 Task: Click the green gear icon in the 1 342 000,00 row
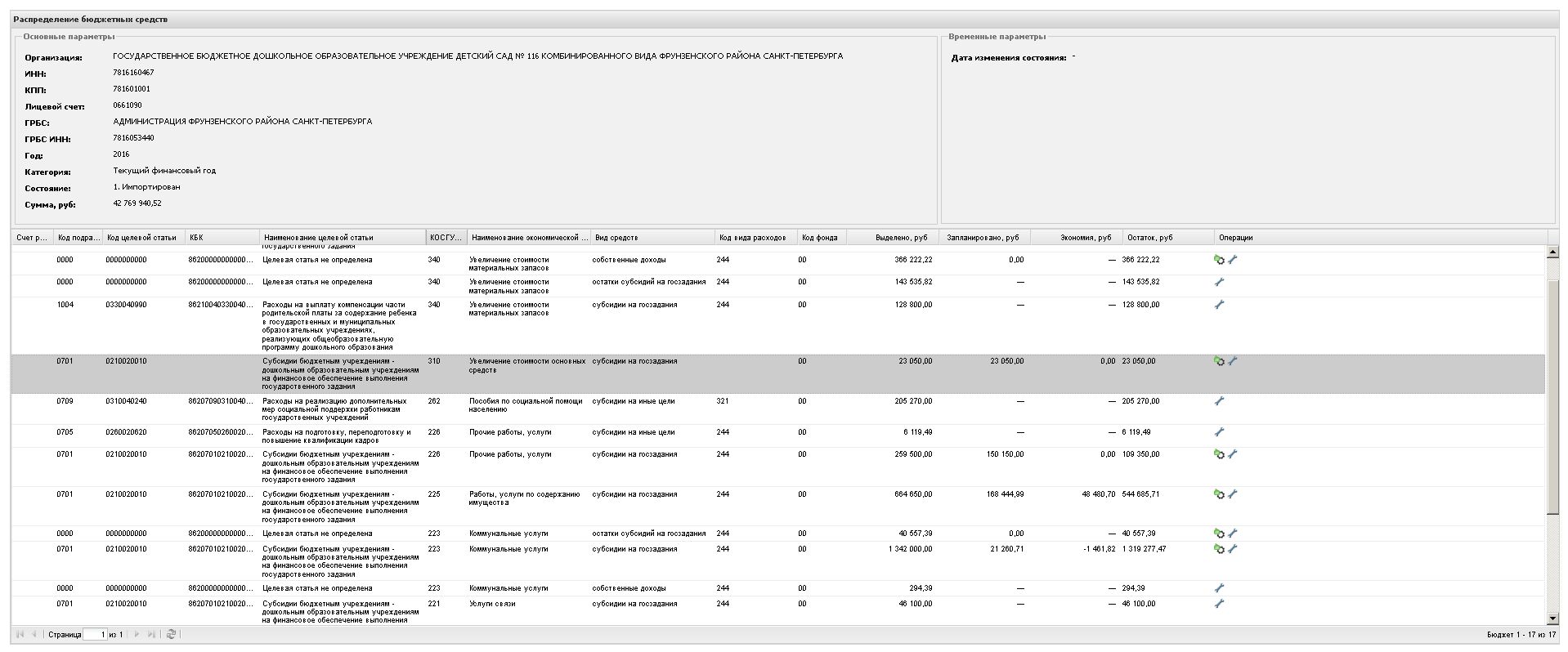tap(1219, 549)
